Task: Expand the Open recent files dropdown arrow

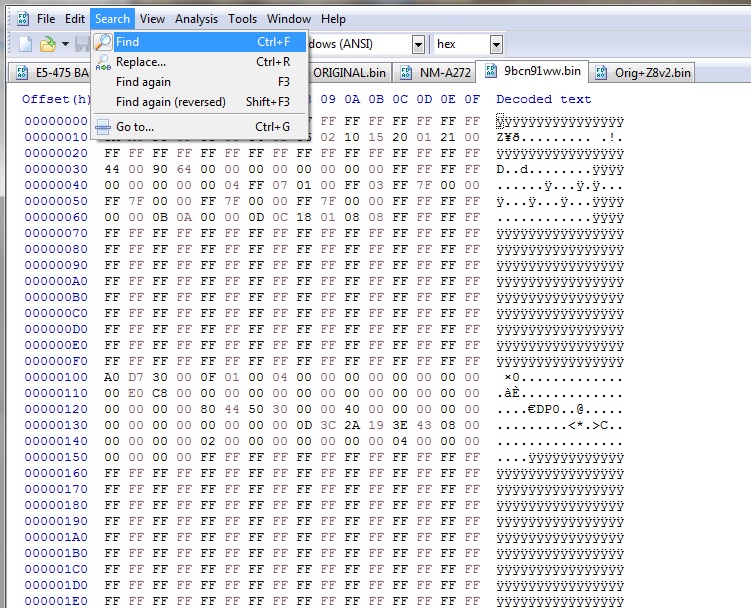Action: tap(65, 44)
